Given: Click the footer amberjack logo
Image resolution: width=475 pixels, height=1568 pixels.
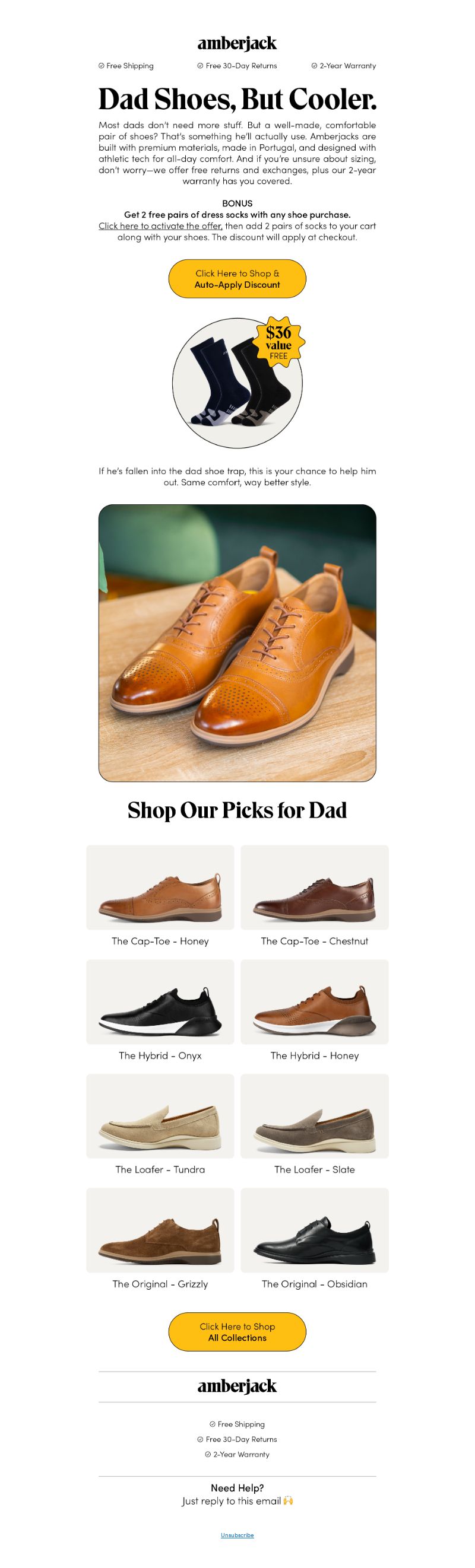Looking at the screenshot, I should pyautogui.click(x=237, y=1386).
